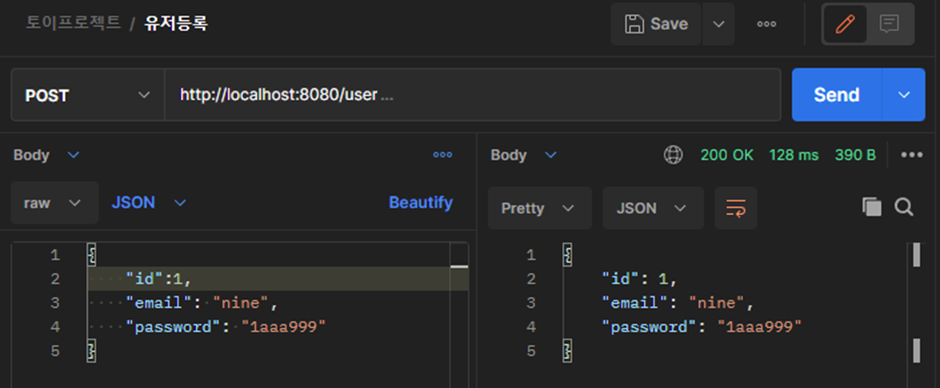Click the 128 ms response time
Screen dimensions: 940x388
tap(794, 155)
